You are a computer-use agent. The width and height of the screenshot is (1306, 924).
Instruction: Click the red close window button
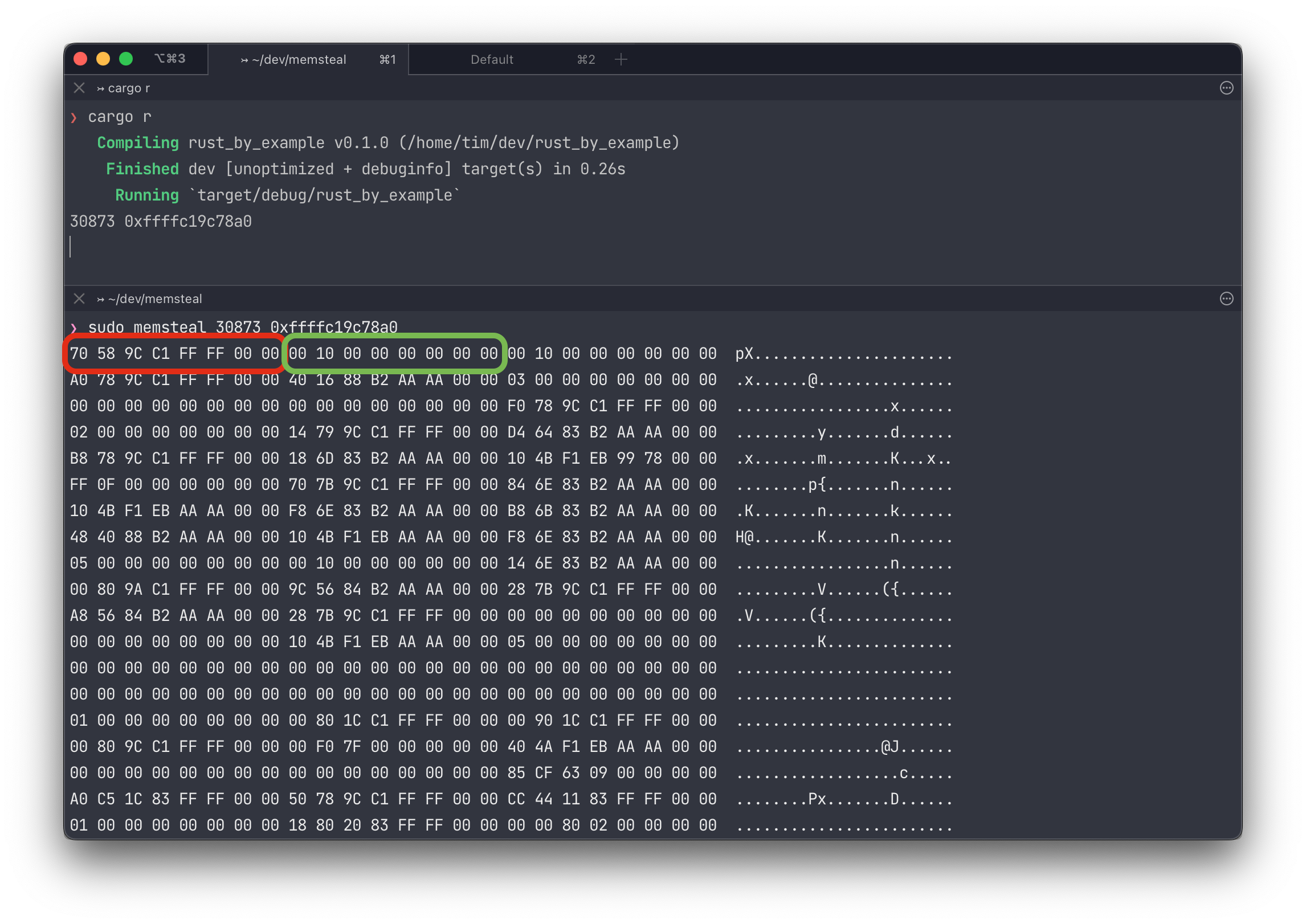pos(80,59)
